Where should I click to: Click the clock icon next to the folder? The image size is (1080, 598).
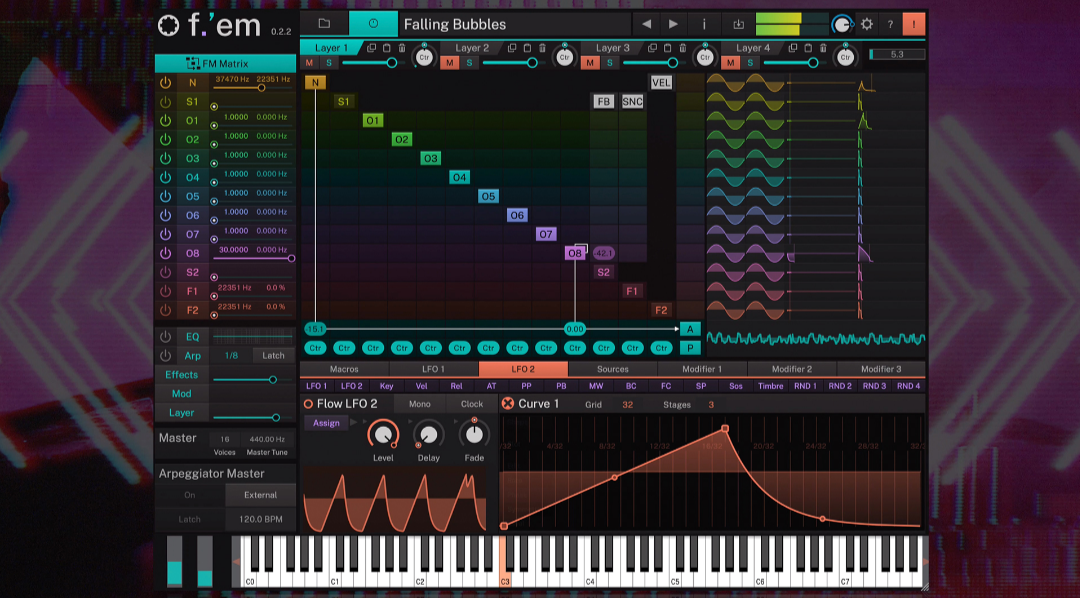point(373,23)
